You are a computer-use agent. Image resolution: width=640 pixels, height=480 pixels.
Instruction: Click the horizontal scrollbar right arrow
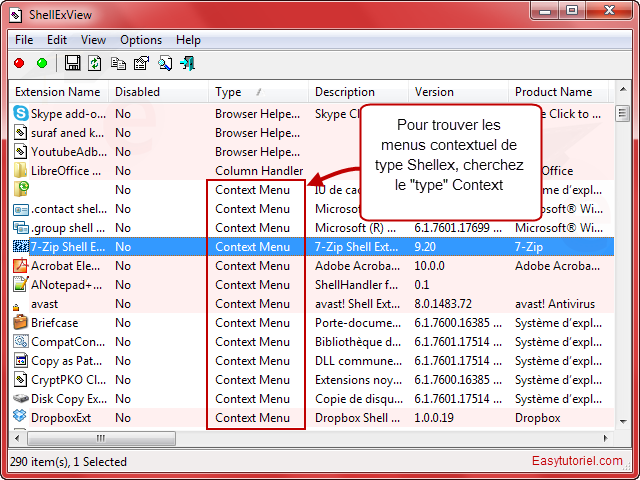pos(606,438)
